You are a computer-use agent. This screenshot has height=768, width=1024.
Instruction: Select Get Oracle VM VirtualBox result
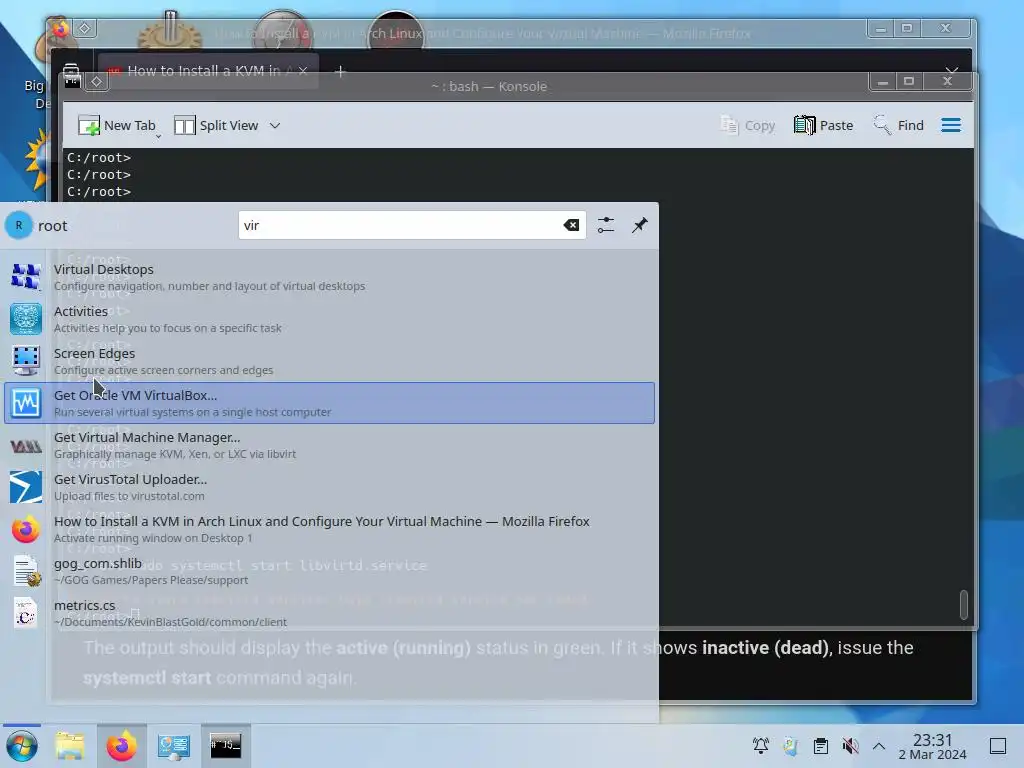click(329, 403)
